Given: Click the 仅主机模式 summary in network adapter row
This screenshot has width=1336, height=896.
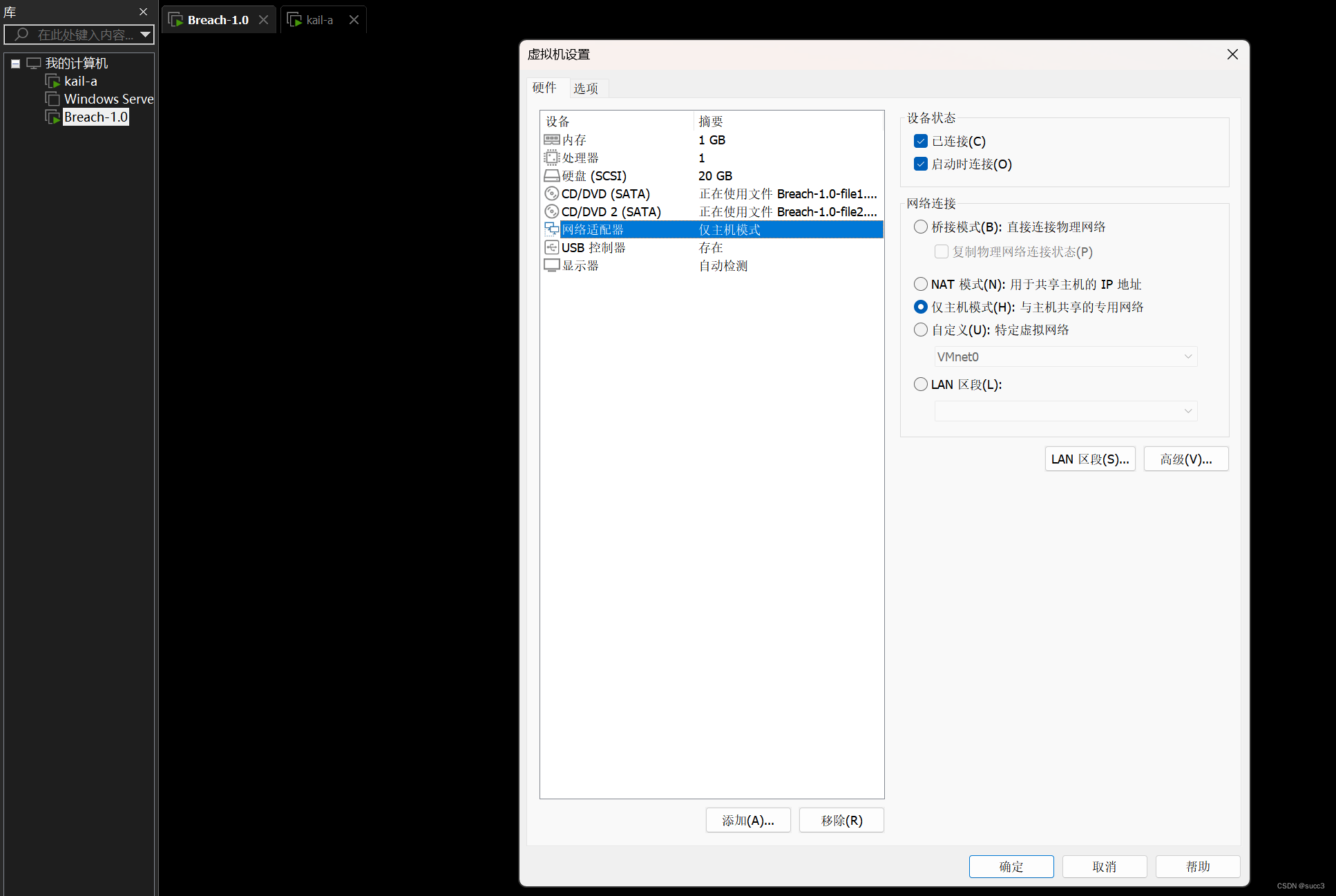Looking at the screenshot, I should (730, 230).
